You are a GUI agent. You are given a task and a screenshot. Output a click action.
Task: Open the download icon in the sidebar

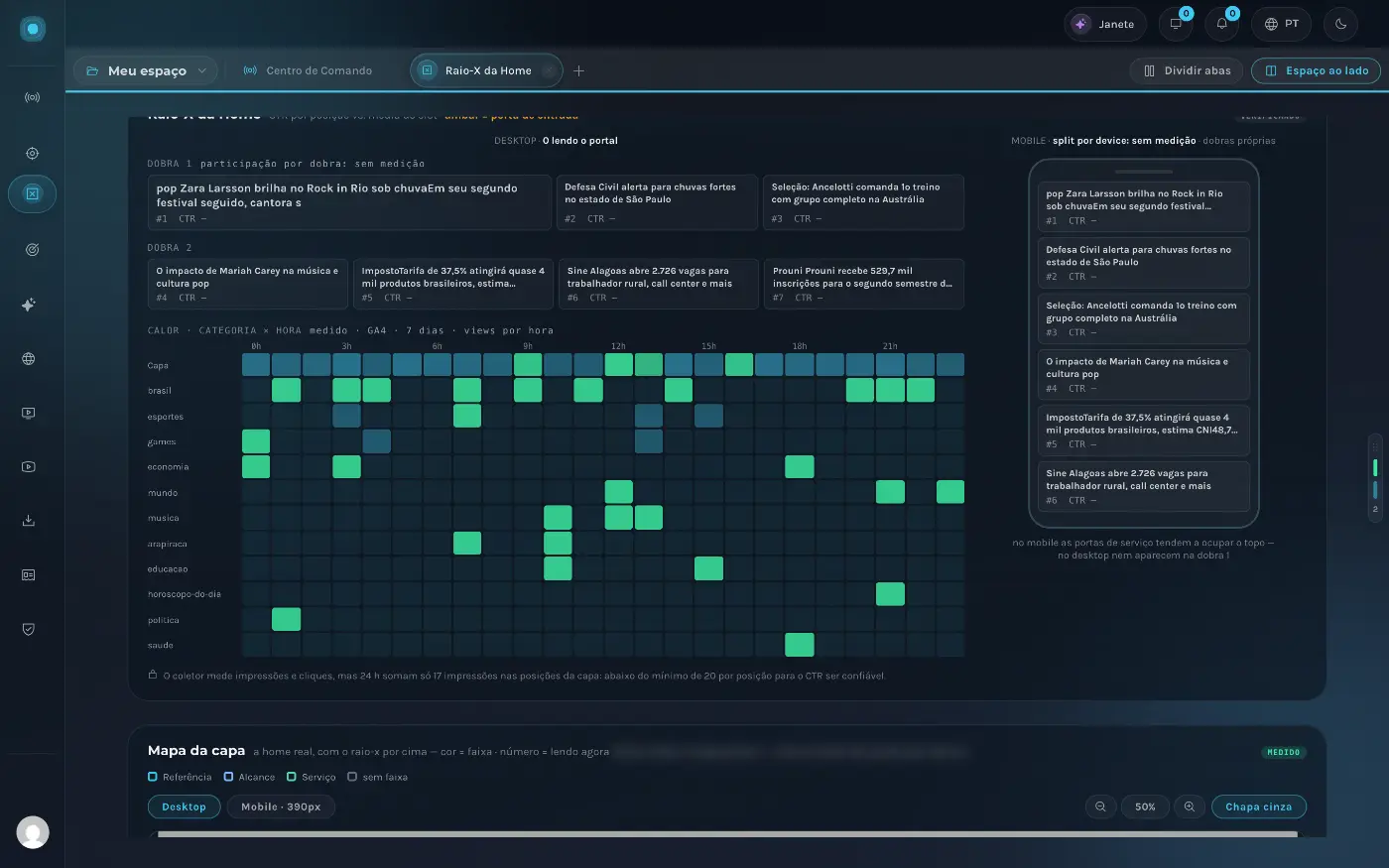[29, 520]
